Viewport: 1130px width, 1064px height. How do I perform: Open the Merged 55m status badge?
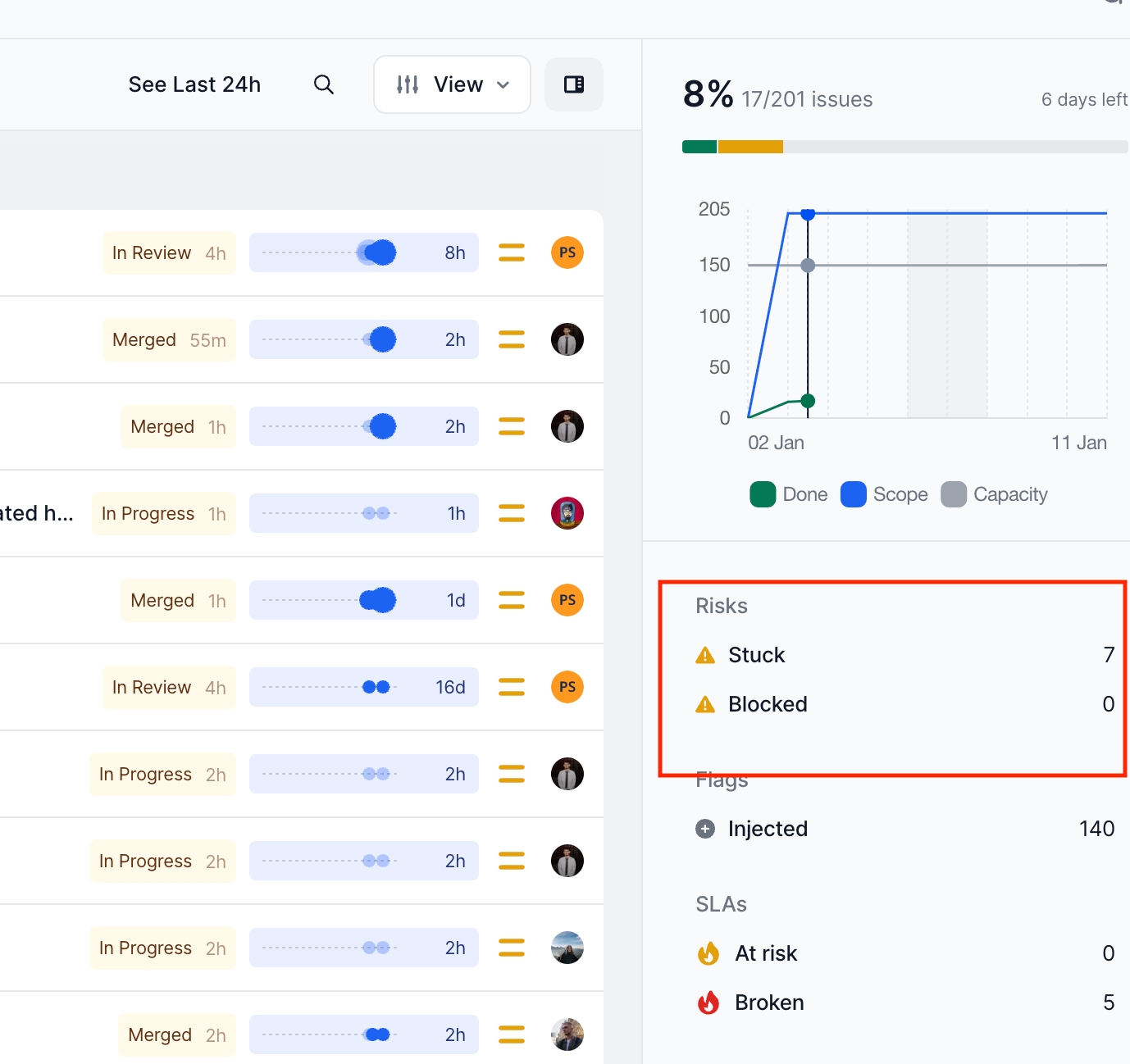click(169, 339)
